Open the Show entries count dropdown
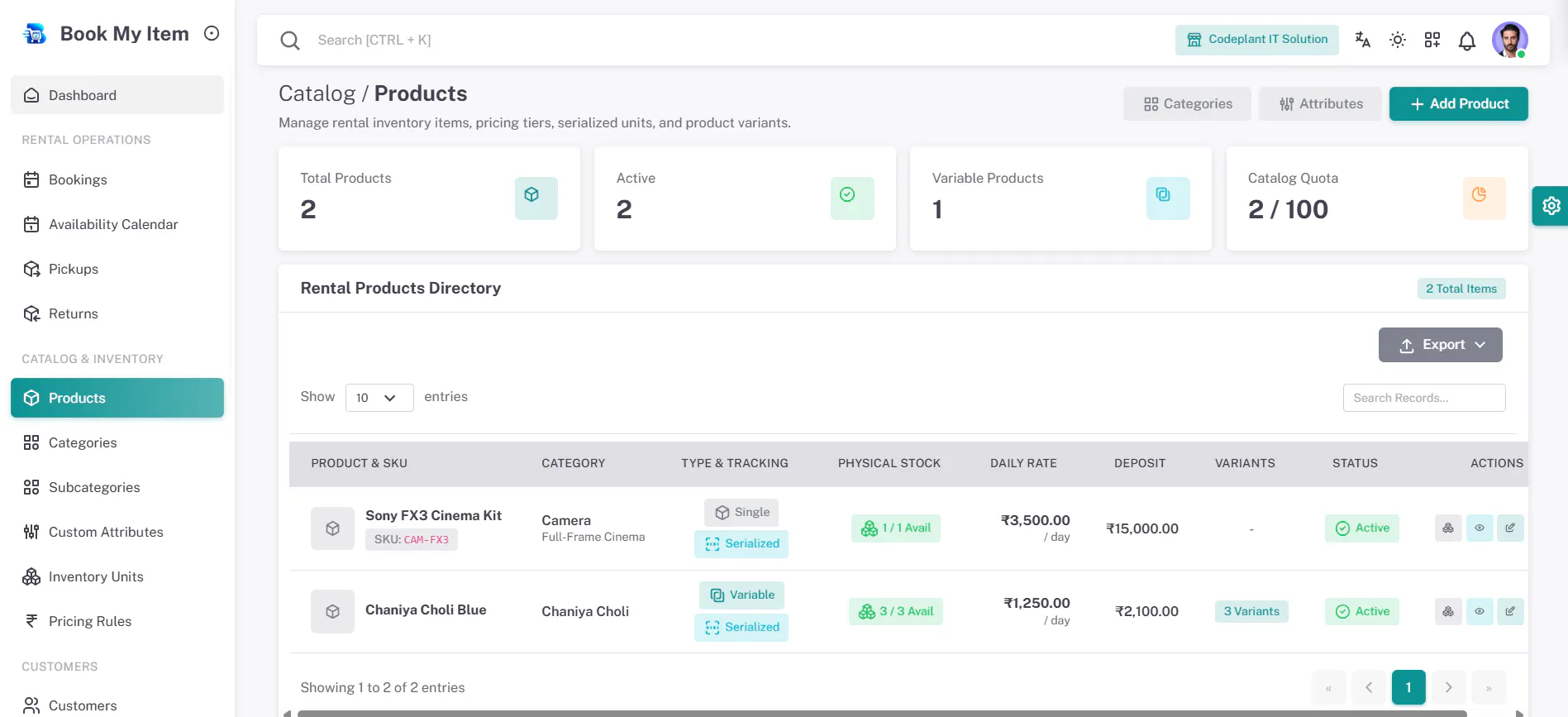 point(379,398)
